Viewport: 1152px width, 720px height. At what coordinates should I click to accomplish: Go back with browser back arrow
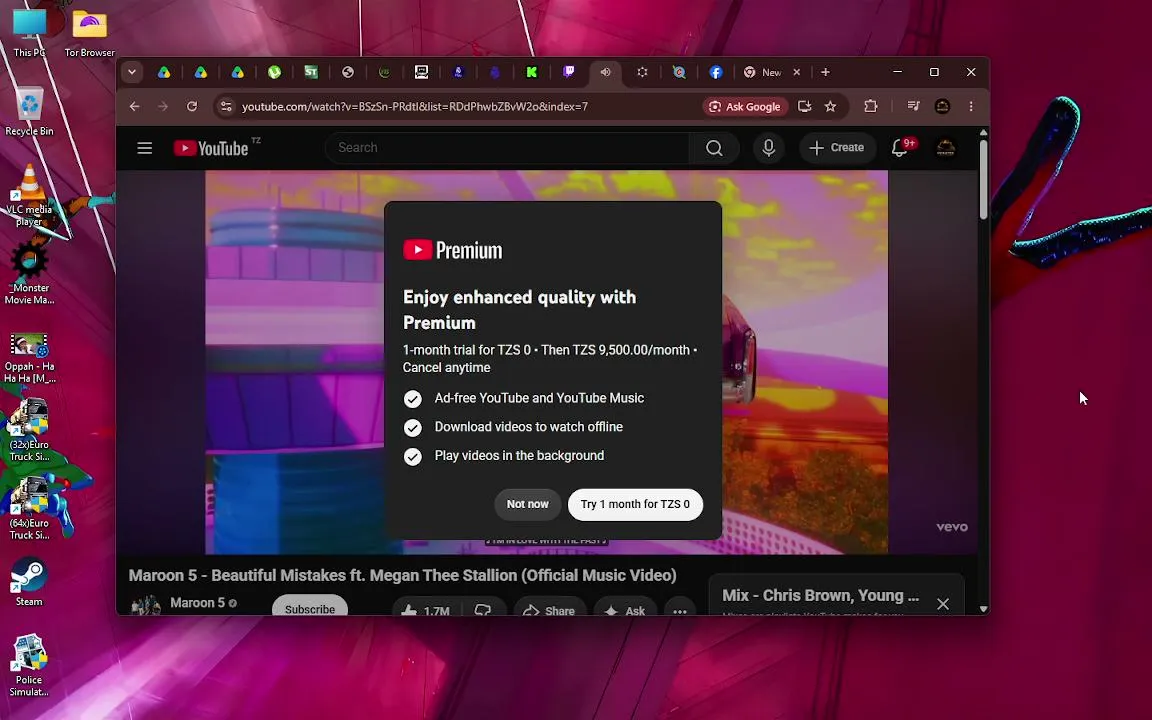[134, 107]
